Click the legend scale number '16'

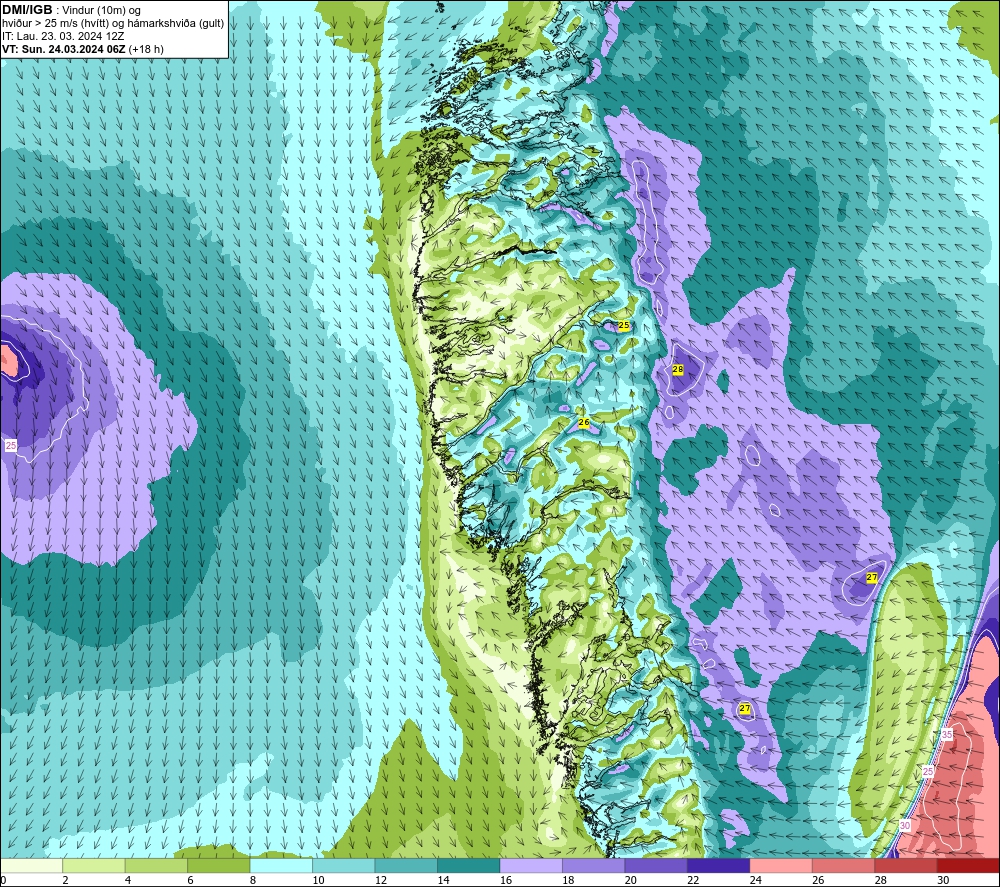(x=506, y=880)
